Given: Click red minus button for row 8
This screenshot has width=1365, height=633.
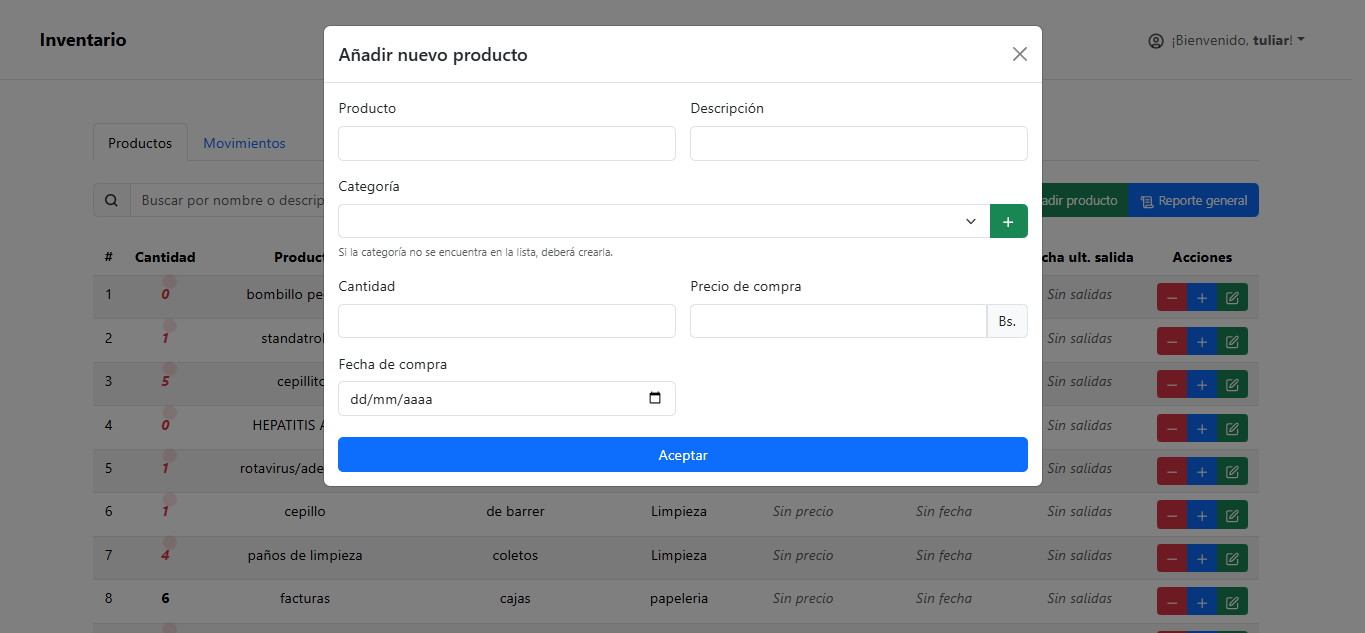Looking at the screenshot, I should (1172, 602).
